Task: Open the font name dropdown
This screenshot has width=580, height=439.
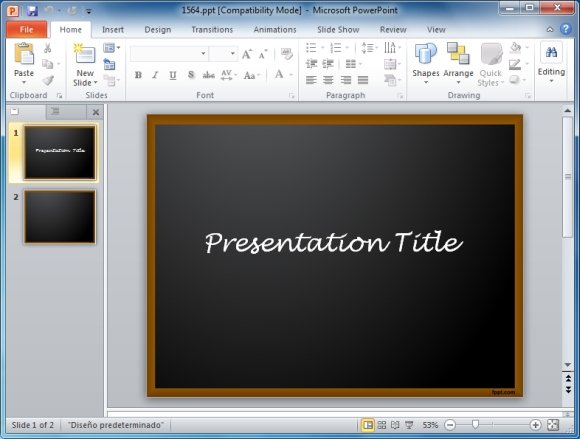Action: [x=203, y=54]
